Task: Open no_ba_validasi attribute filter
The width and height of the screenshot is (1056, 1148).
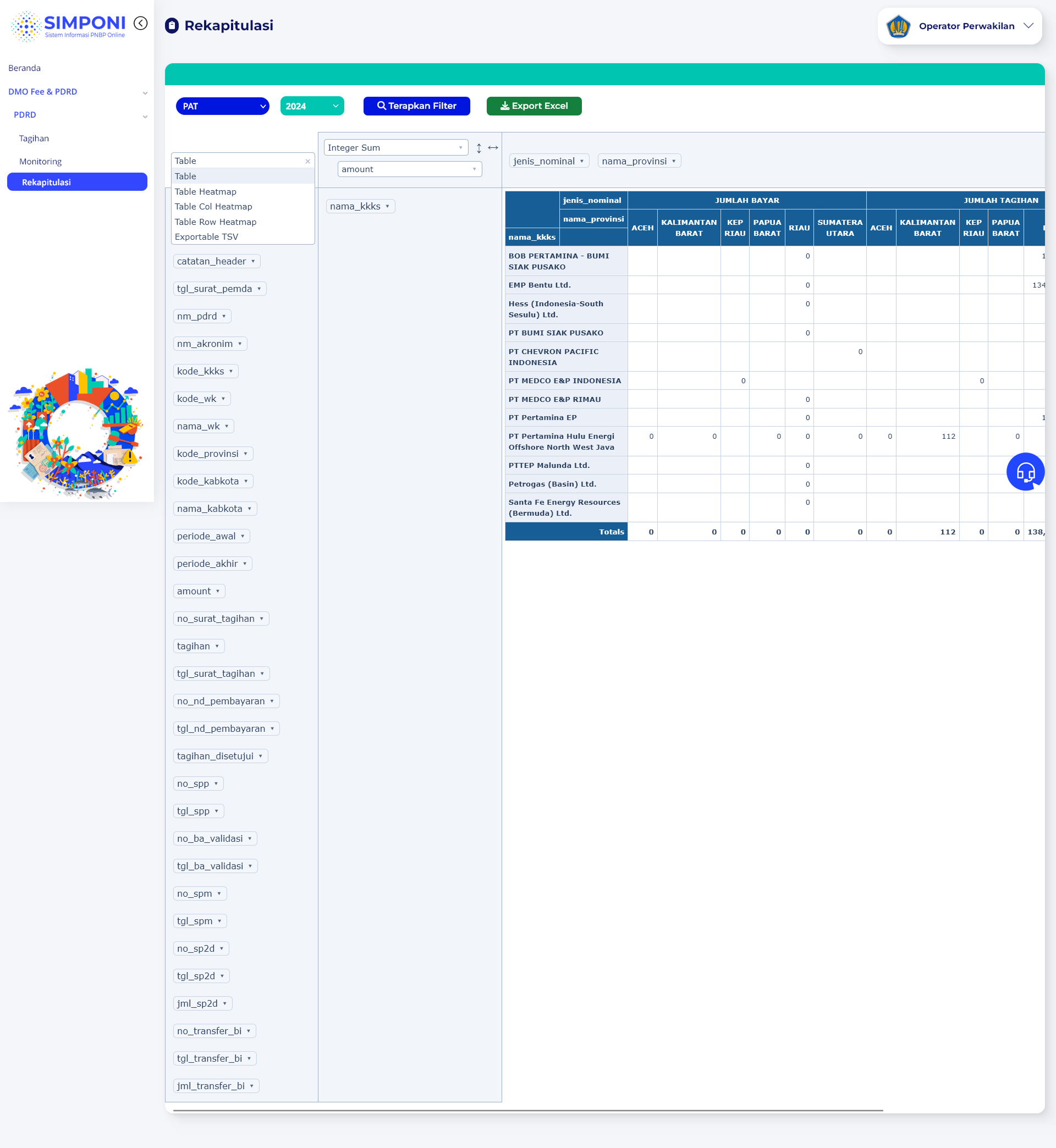Action: coord(250,839)
